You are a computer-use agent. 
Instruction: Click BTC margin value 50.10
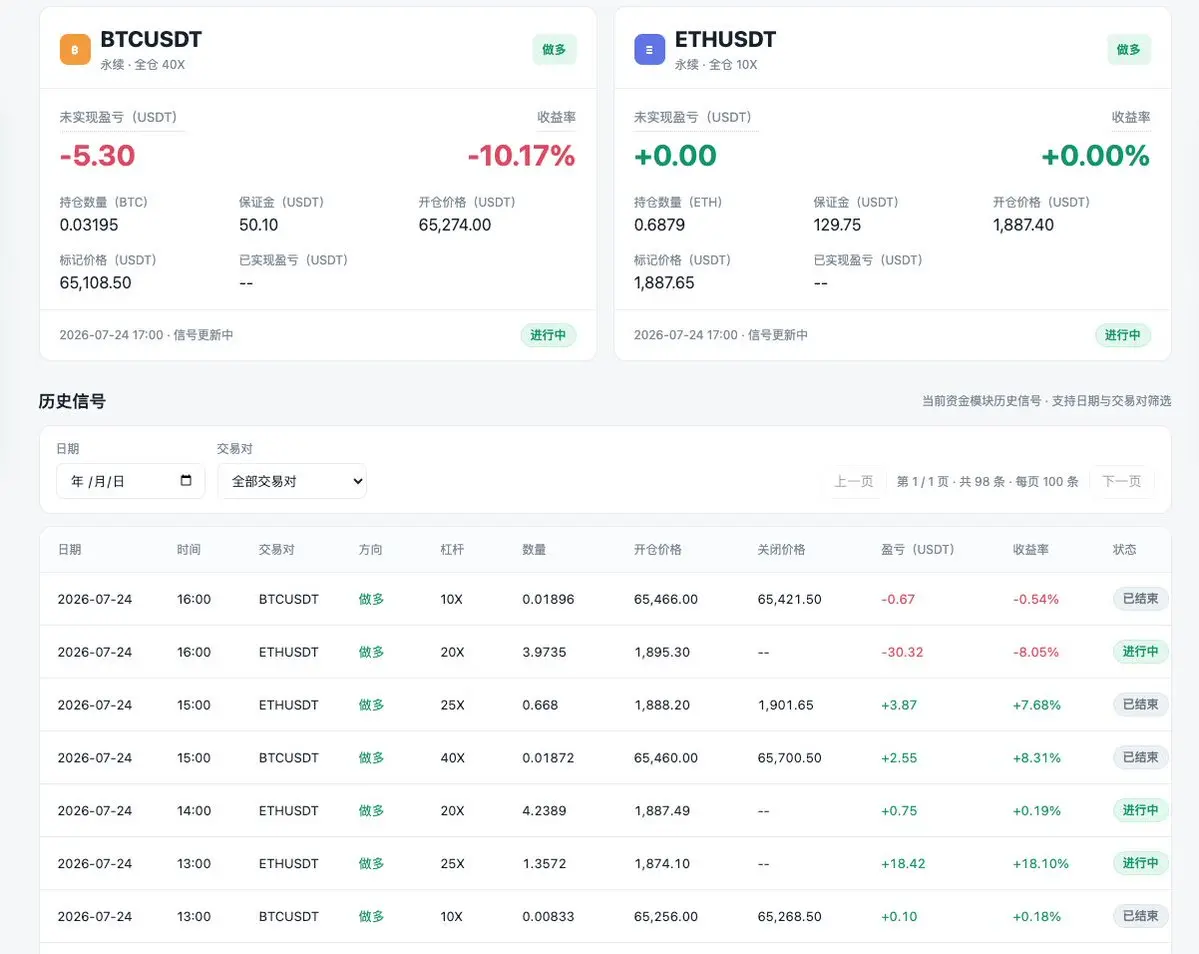click(x=258, y=225)
